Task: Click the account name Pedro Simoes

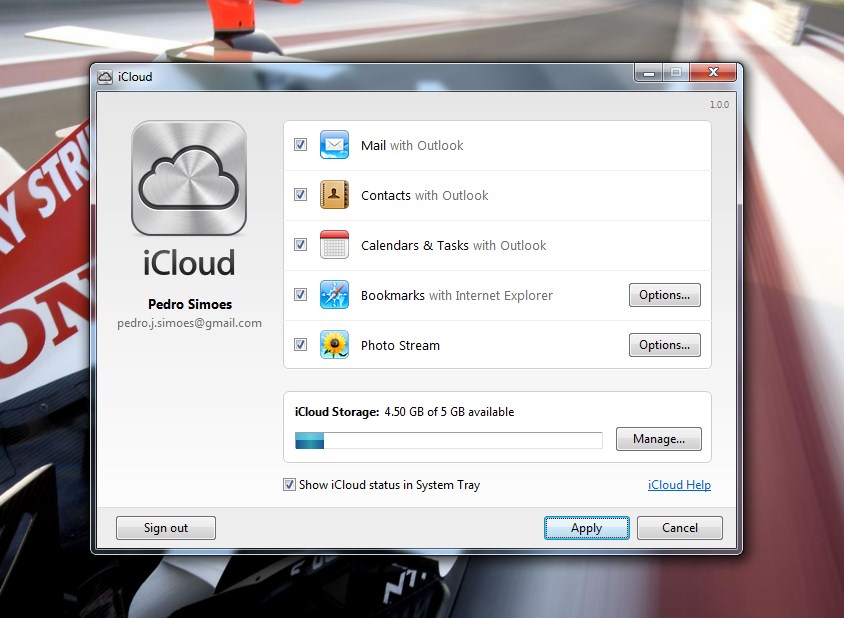Action: [190, 304]
